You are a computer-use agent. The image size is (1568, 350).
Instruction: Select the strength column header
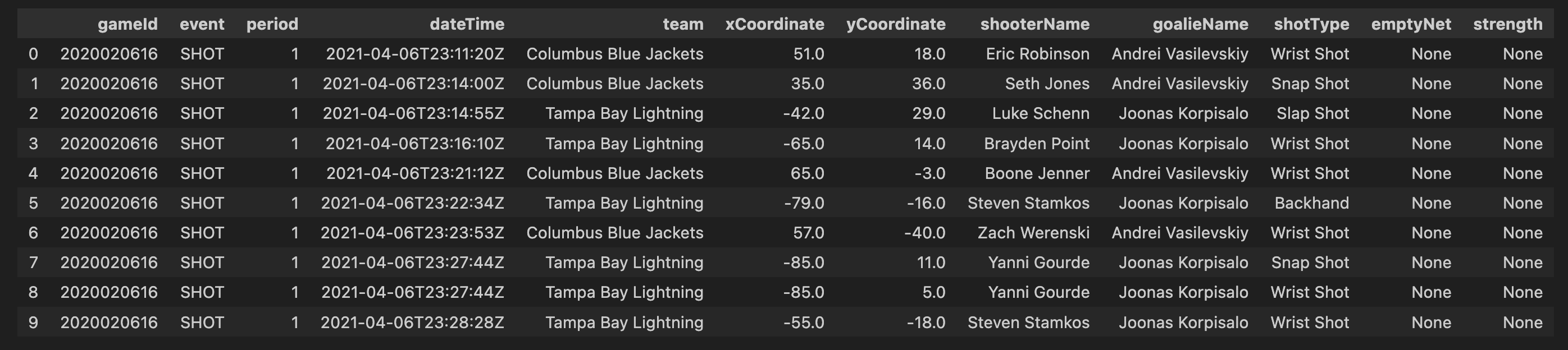pos(1507,24)
